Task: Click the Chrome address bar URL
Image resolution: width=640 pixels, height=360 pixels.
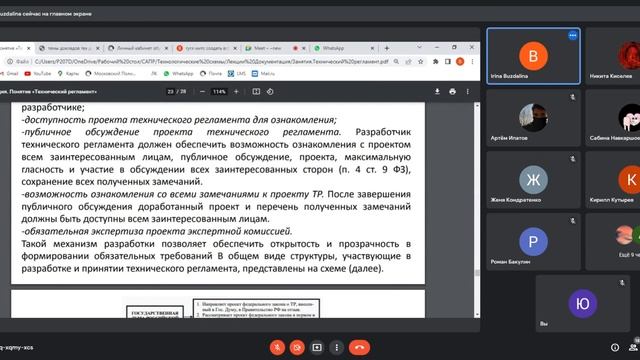Action: pos(211,62)
